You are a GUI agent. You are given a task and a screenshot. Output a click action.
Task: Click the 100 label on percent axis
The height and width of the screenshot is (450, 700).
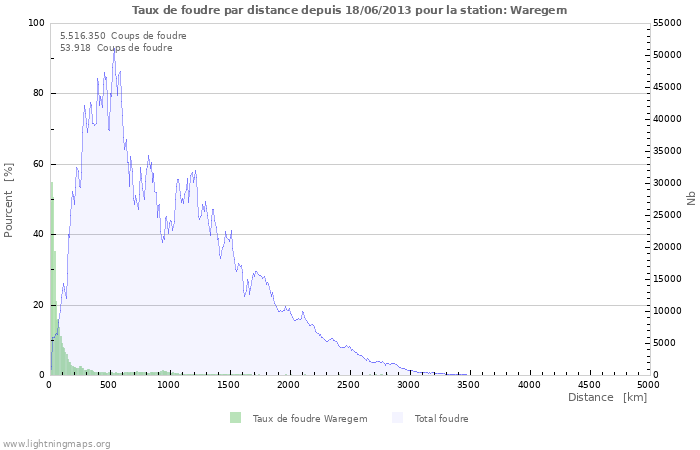37,23
